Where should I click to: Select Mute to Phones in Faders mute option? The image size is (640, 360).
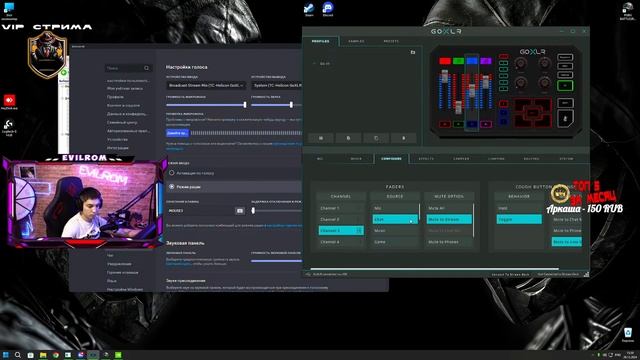point(449,242)
